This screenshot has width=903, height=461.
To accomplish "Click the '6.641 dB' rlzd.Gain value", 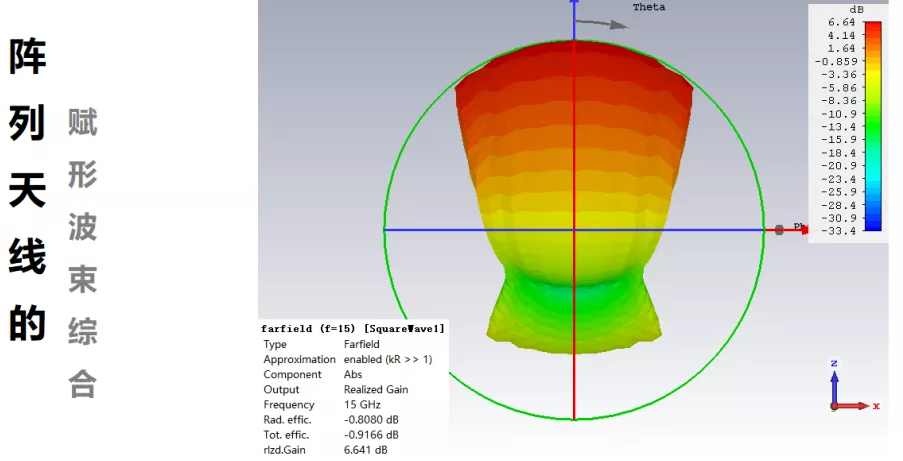I will pyautogui.click(x=366, y=450).
